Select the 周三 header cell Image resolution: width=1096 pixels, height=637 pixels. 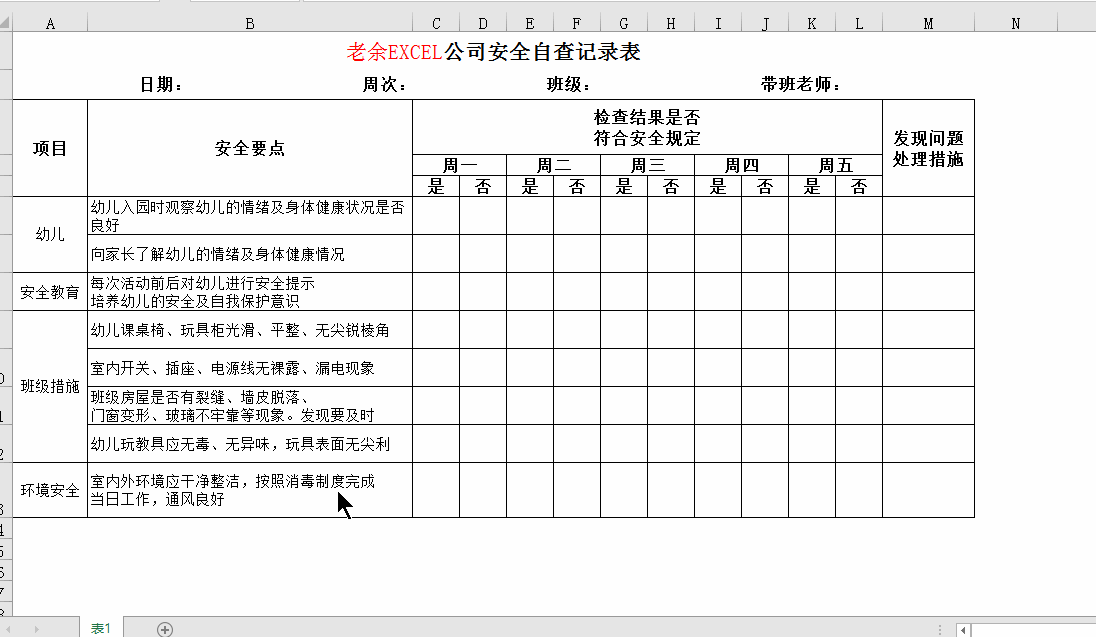647,165
